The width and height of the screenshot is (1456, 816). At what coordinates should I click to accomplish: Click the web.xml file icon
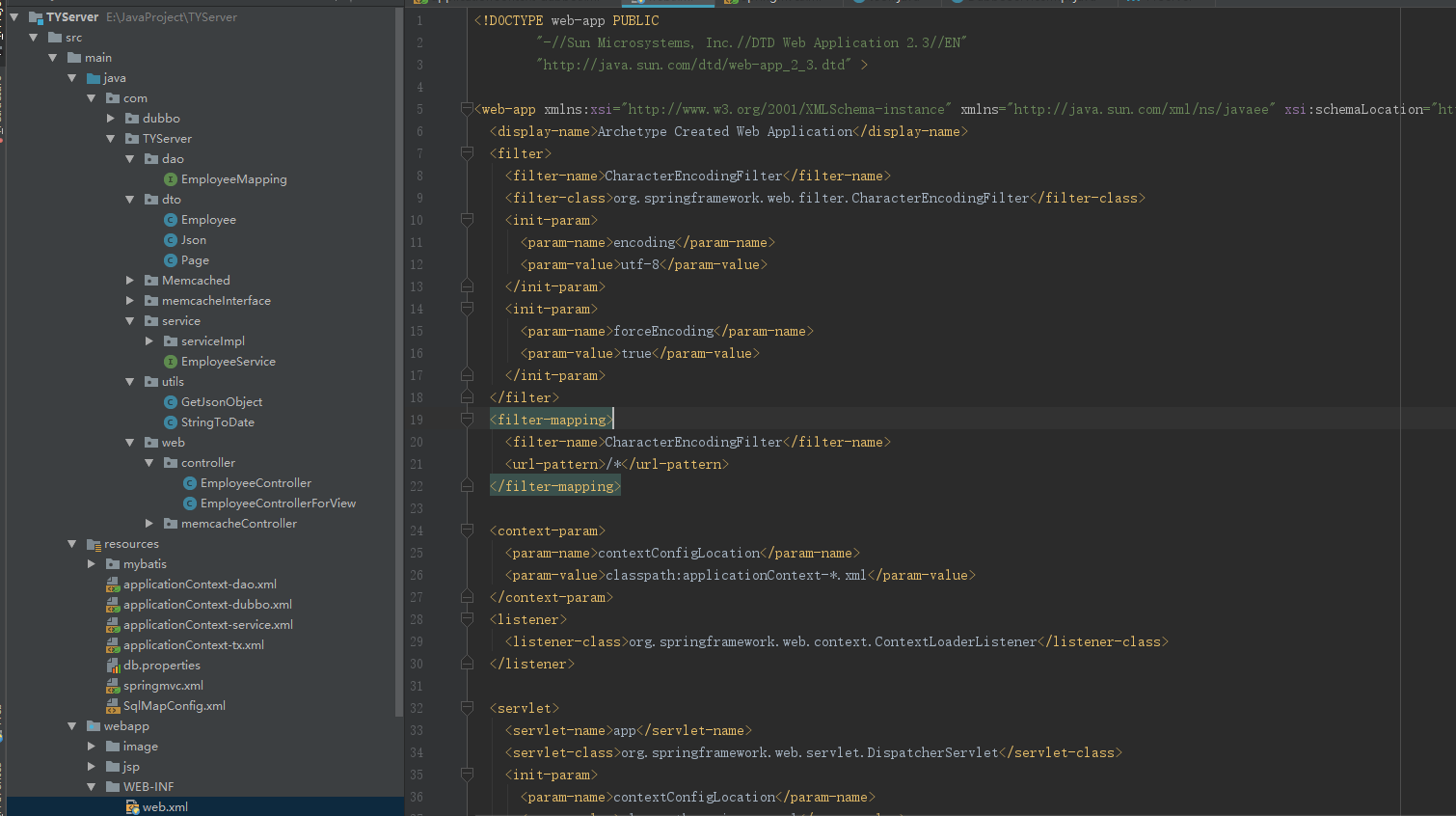pos(132,807)
